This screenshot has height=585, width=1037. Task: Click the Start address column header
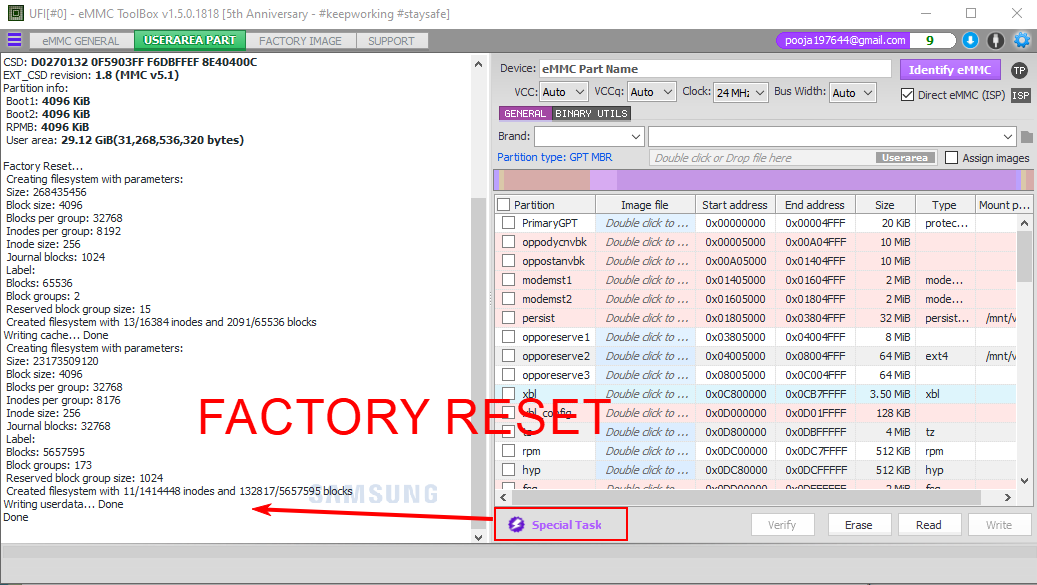[735, 205]
